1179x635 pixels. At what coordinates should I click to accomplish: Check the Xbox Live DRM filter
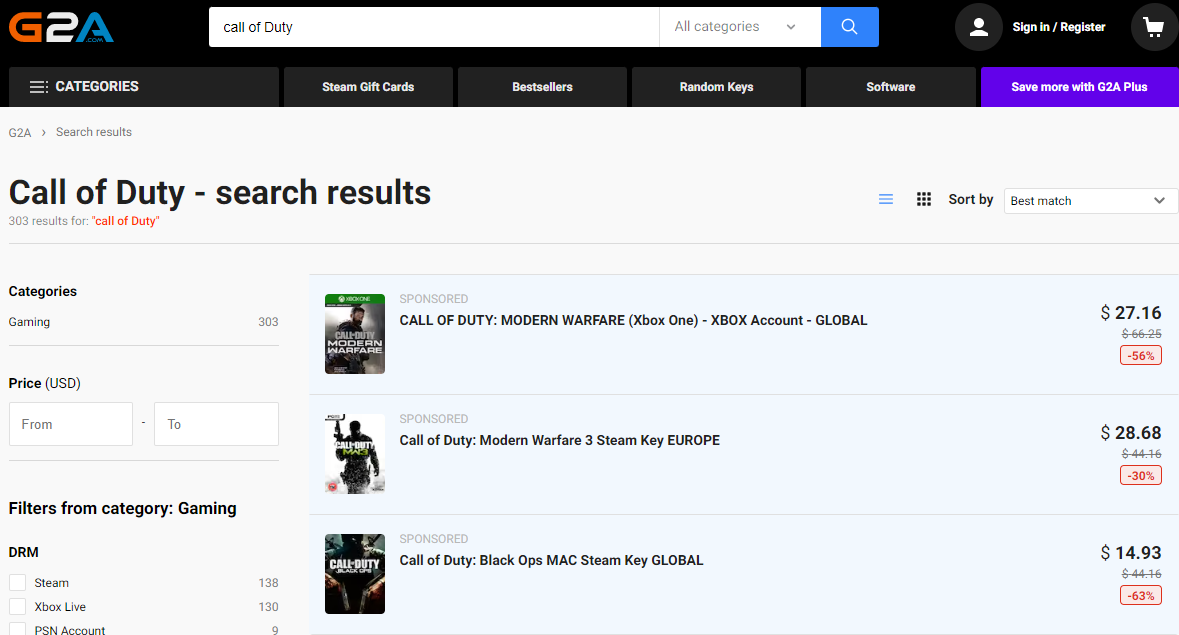(17, 607)
